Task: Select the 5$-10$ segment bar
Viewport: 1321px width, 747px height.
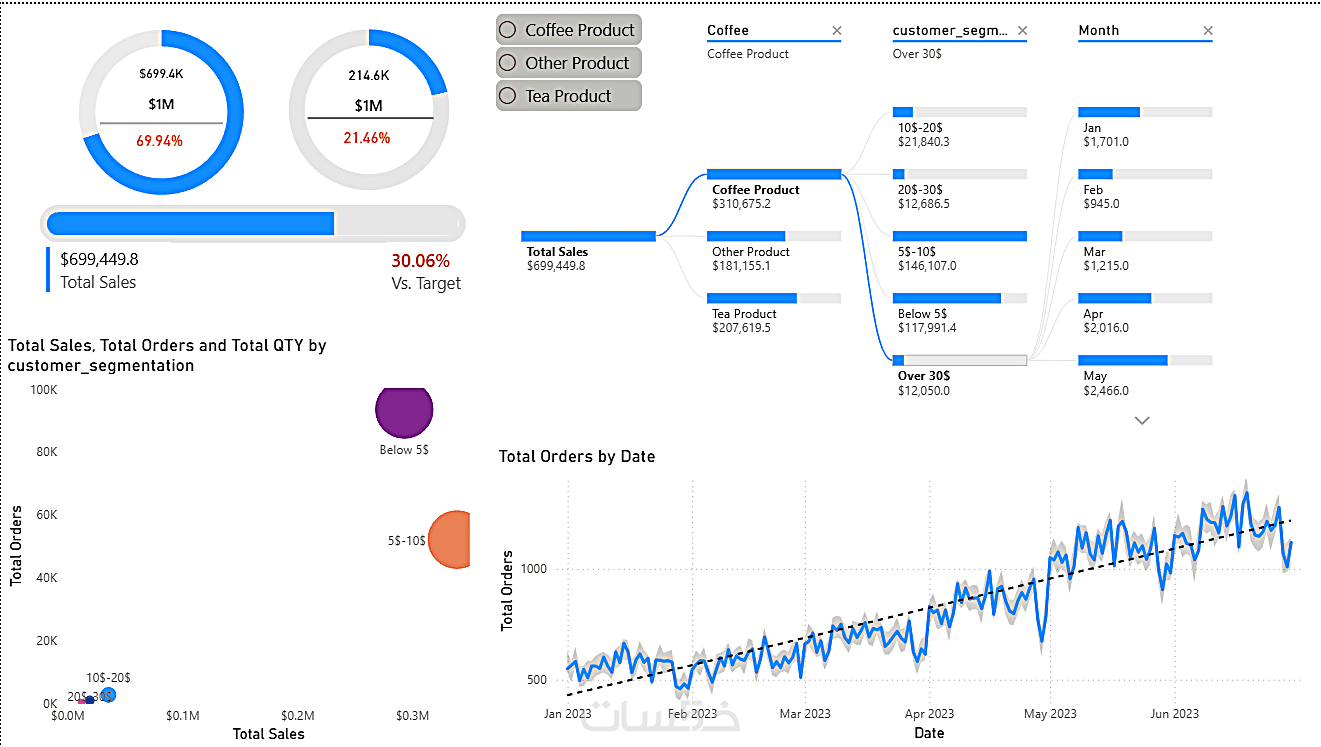Action: [959, 236]
